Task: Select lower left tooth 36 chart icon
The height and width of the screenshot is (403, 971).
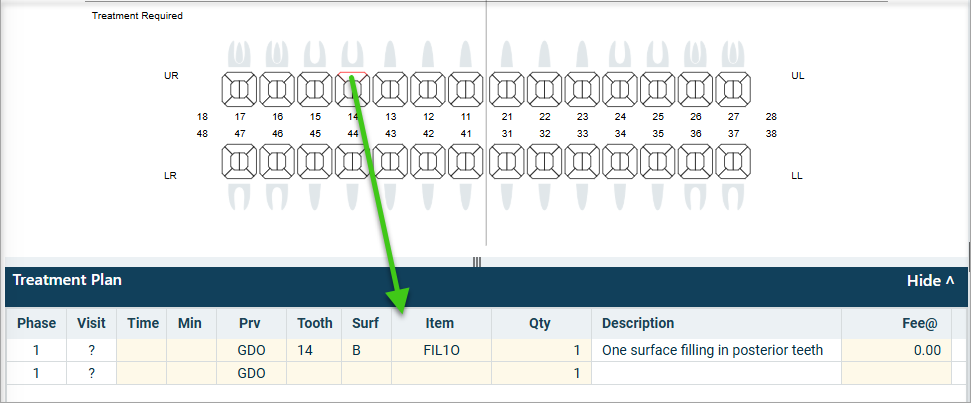Action: pyautogui.click(x=695, y=161)
